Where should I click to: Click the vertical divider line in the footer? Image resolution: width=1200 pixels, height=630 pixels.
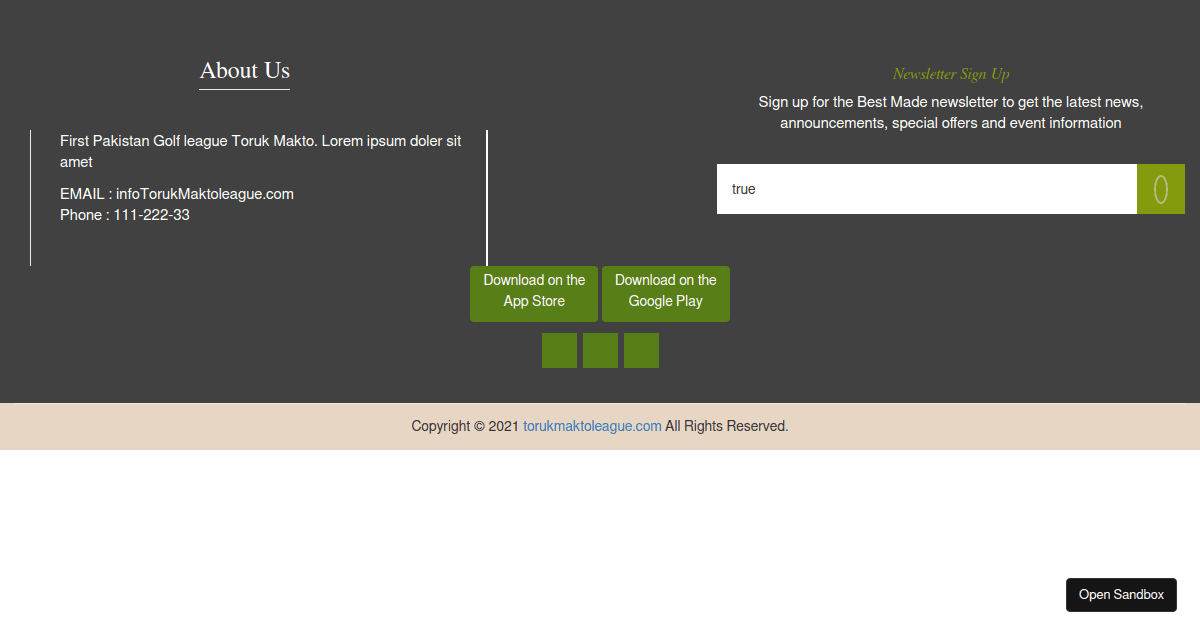click(487, 197)
